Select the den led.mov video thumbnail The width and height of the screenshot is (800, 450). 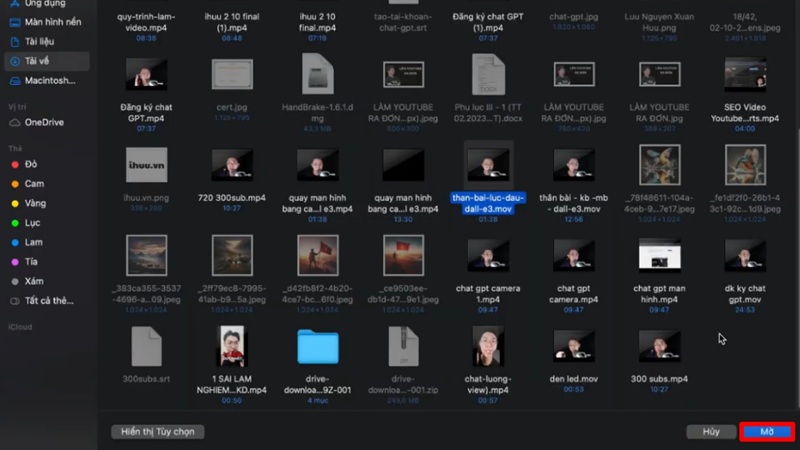[x=573, y=346]
